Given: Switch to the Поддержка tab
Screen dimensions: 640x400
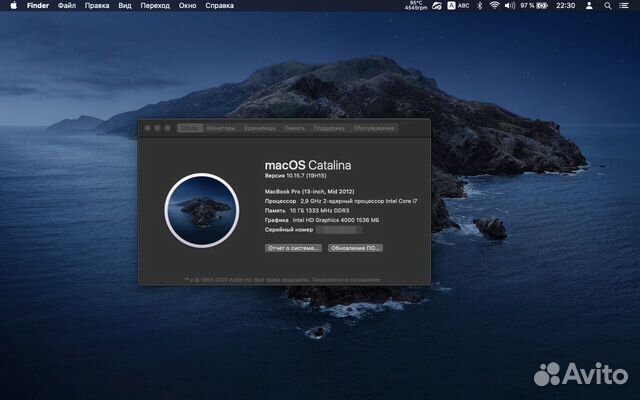Looking at the screenshot, I should pyautogui.click(x=329, y=128).
